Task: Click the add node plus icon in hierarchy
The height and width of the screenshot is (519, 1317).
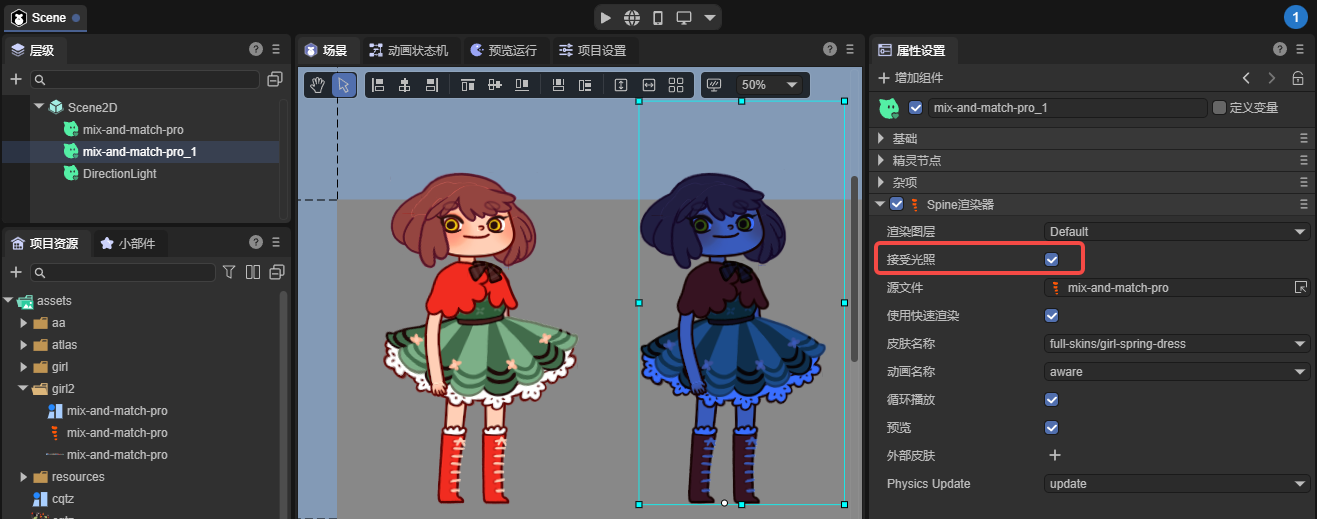Action: pyautogui.click(x=16, y=79)
